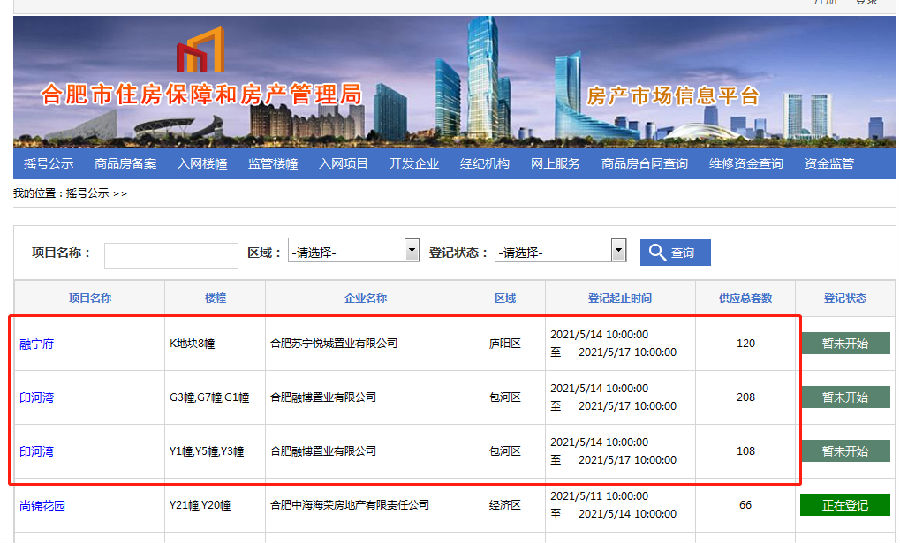Expand the 登记状态 dropdown
The image size is (900, 543).
click(560, 251)
